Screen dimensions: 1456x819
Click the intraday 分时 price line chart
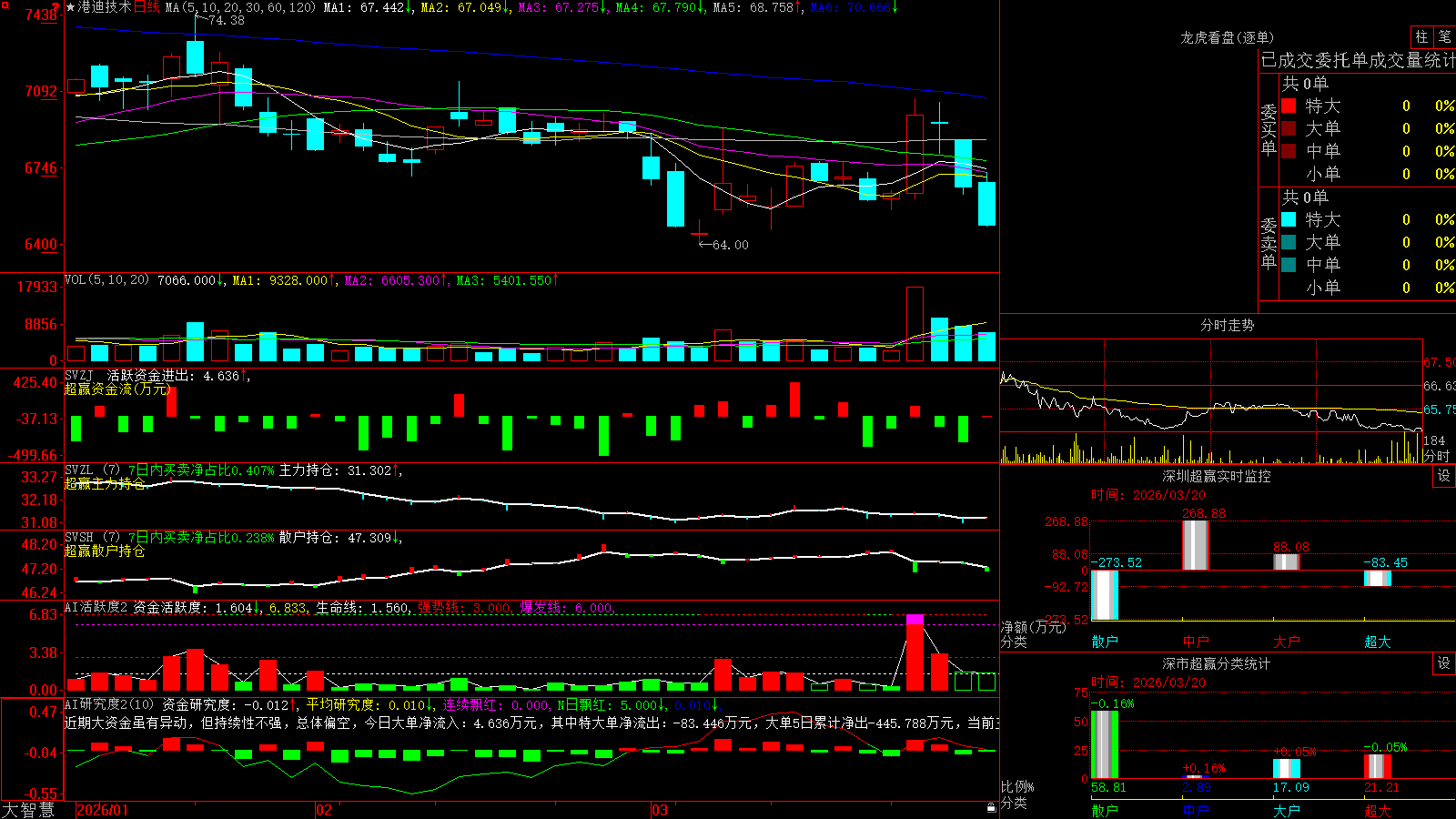coord(1210,402)
